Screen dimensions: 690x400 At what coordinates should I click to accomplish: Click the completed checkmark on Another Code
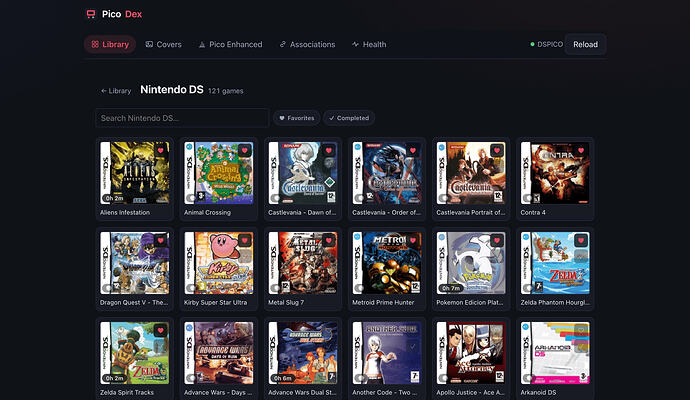[x=413, y=346]
